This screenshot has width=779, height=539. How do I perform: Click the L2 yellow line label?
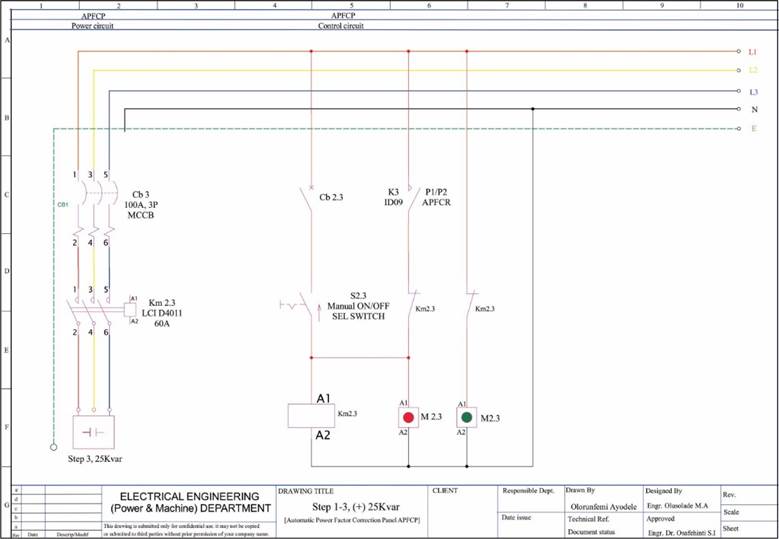click(753, 70)
